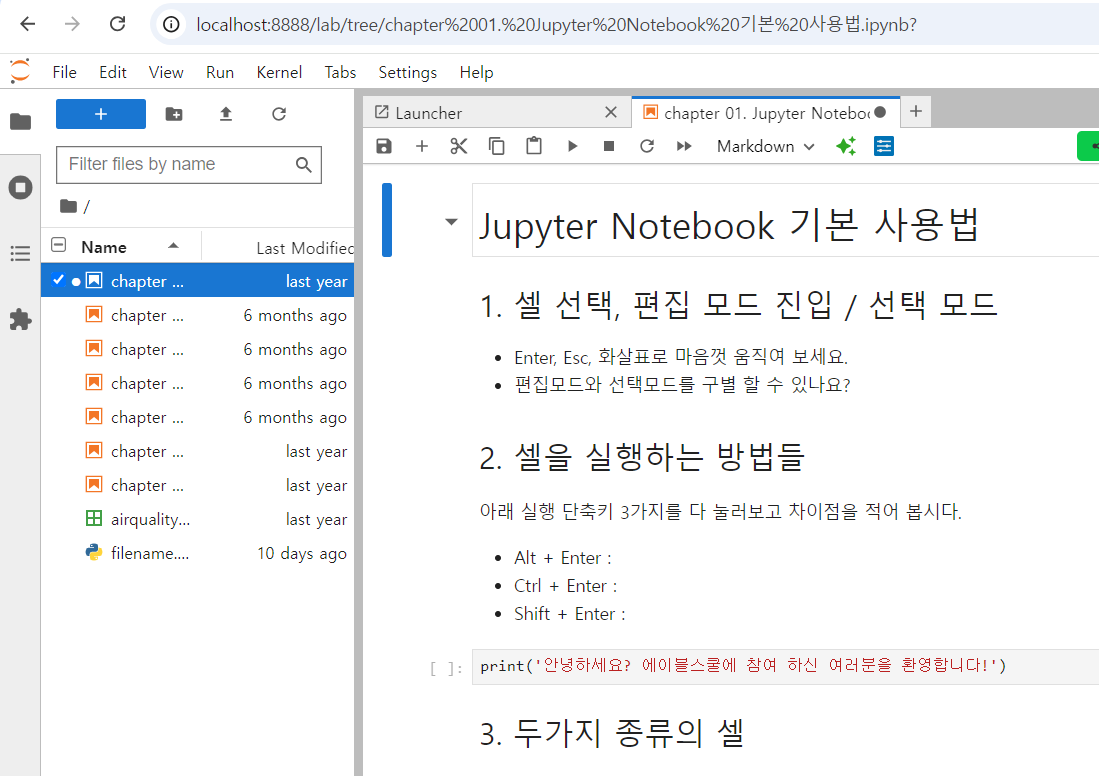This screenshot has width=1099, height=776.
Task: Click the browser address bar URL
Action: [x=556, y=25]
